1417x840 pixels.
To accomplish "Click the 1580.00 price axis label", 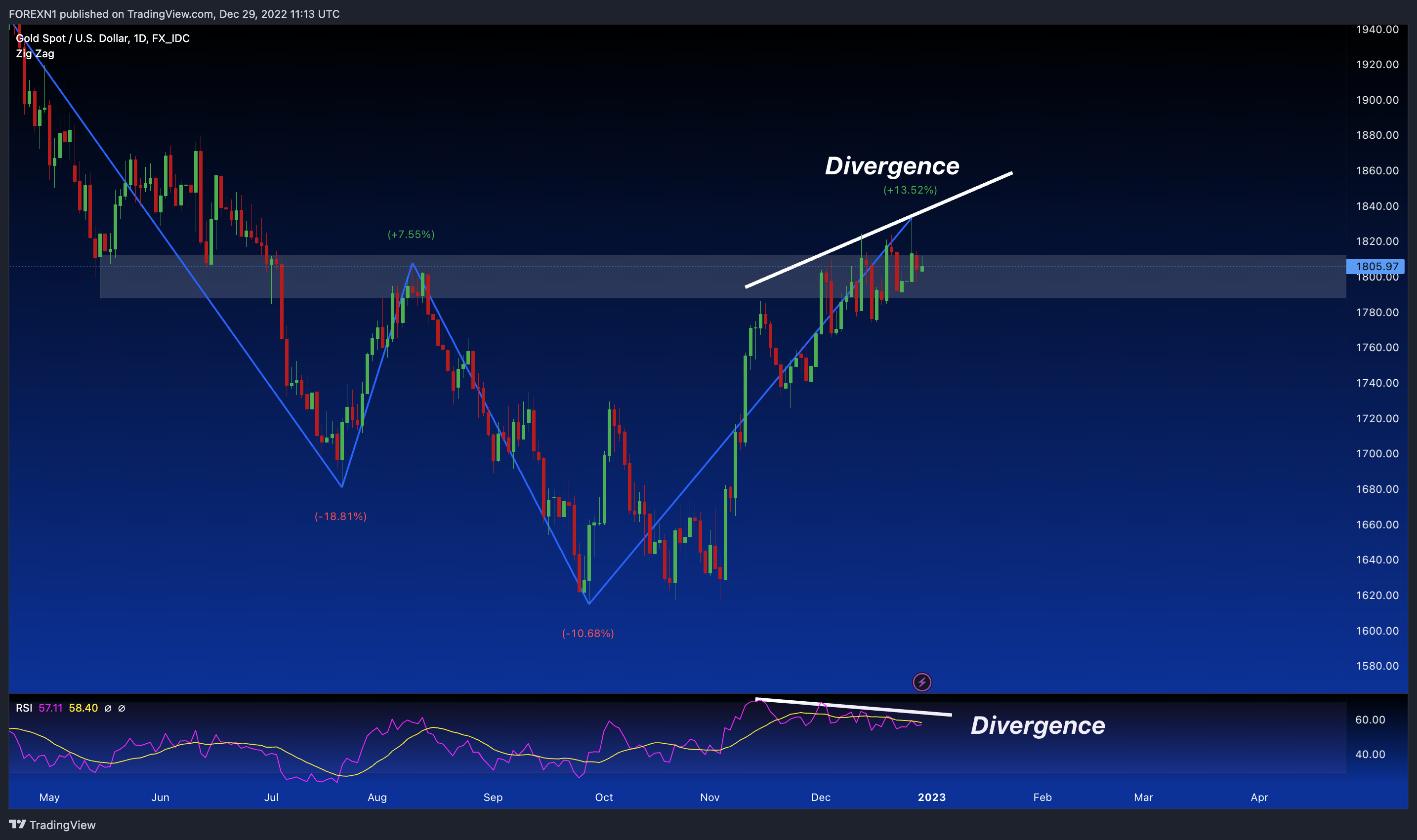I will pos(1377,666).
